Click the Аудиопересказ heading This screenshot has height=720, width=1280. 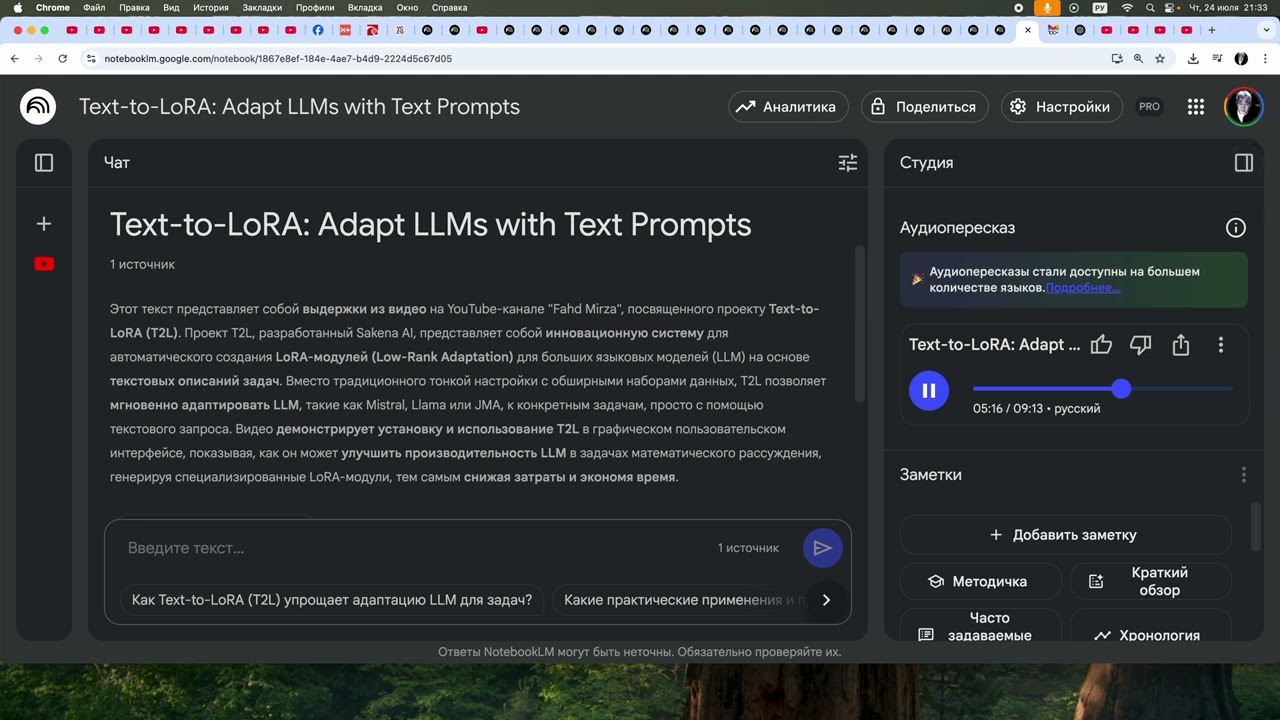(x=957, y=228)
